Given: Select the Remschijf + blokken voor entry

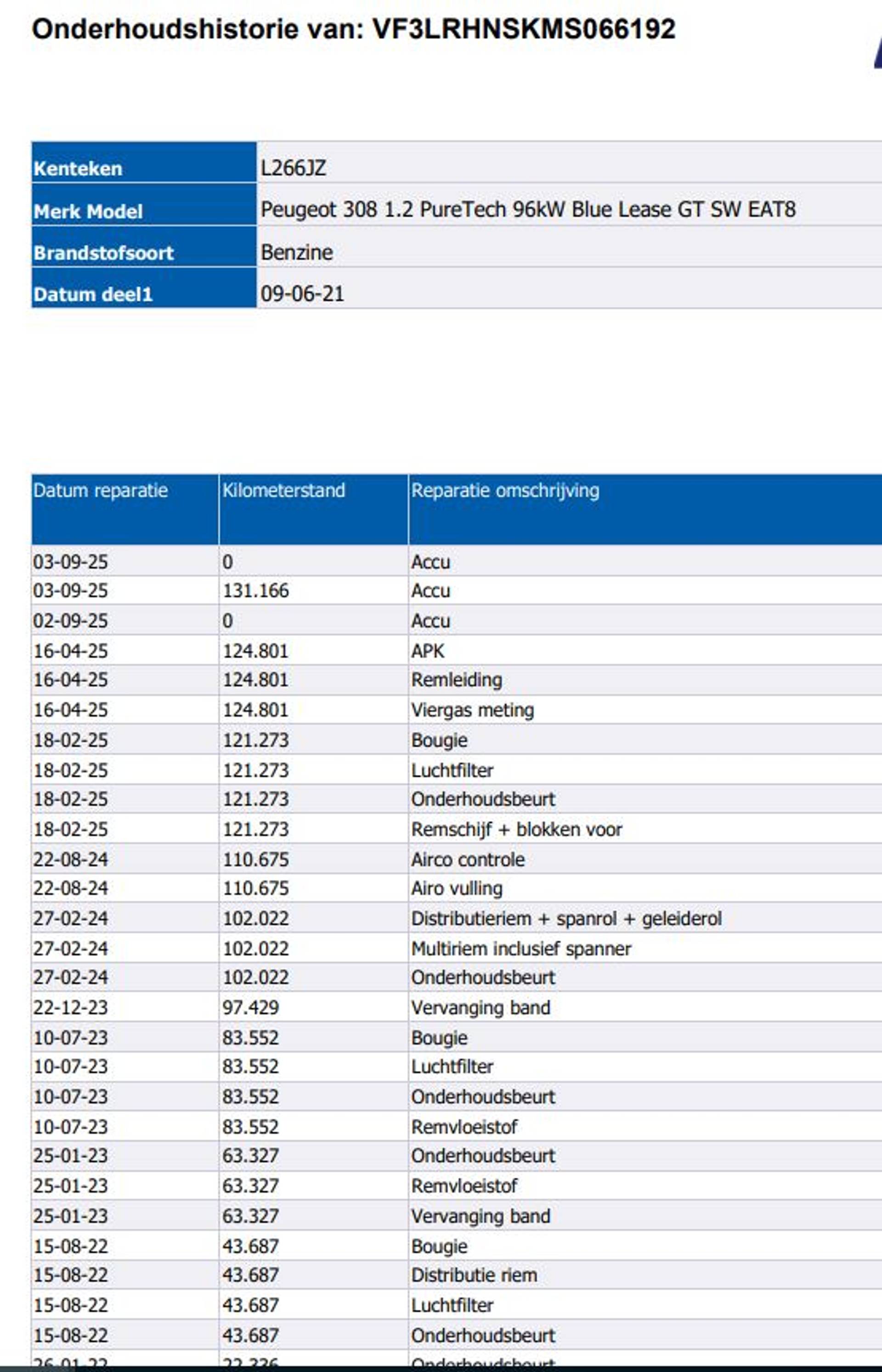Looking at the screenshot, I should (516, 830).
